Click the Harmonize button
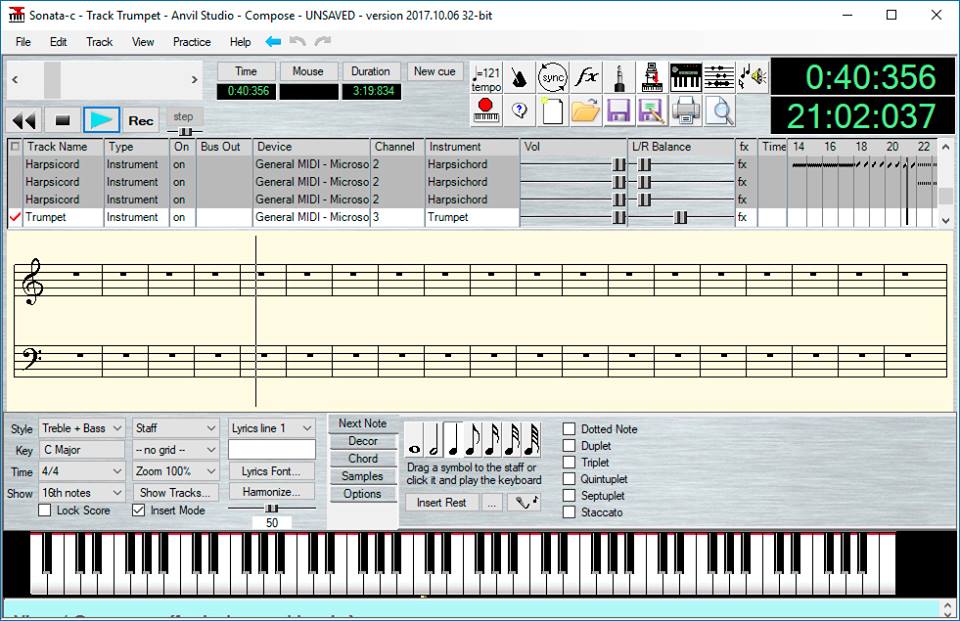 click(x=271, y=492)
